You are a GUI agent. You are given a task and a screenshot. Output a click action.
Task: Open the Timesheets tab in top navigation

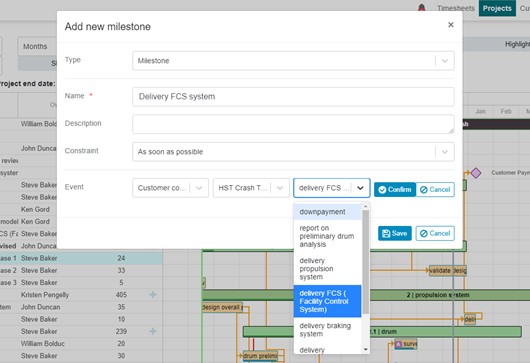(x=456, y=8)
